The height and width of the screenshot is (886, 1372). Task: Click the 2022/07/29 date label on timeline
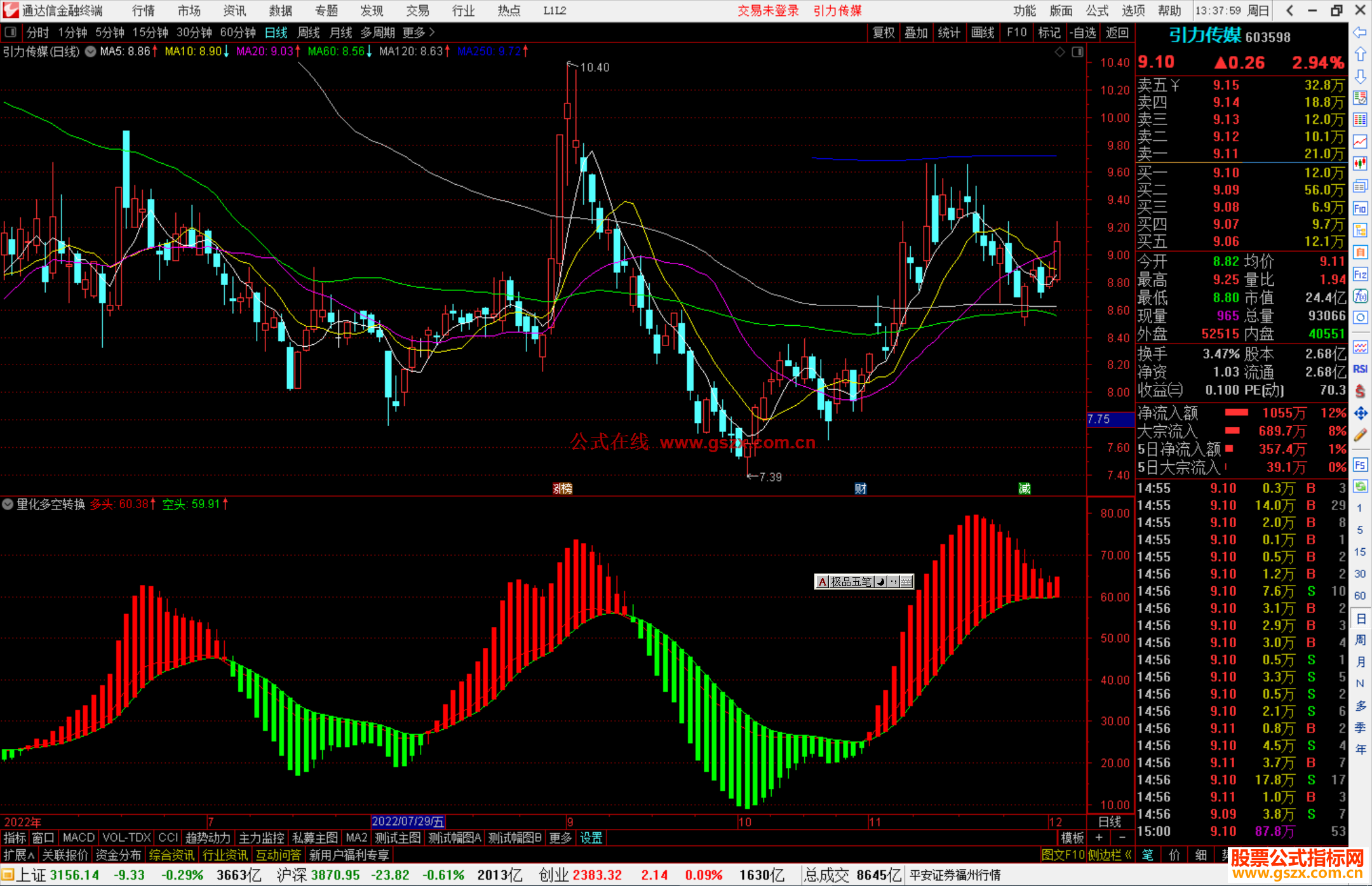[x=407, y=822]
